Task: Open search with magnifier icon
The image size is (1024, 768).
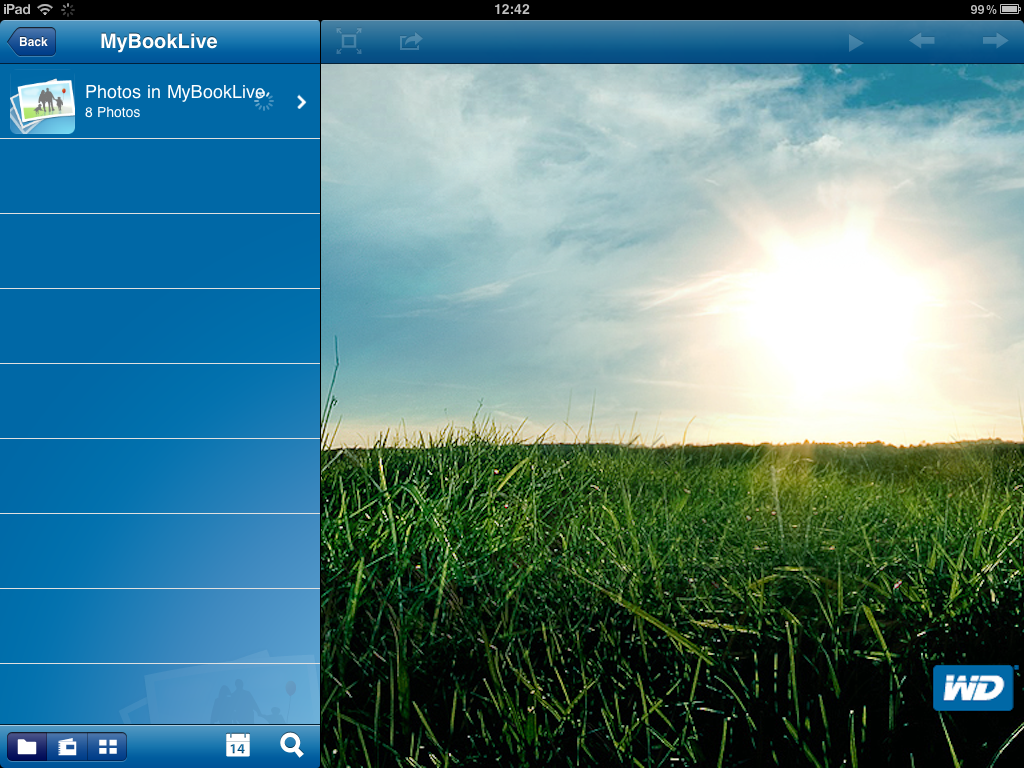Action: point(291,745)
